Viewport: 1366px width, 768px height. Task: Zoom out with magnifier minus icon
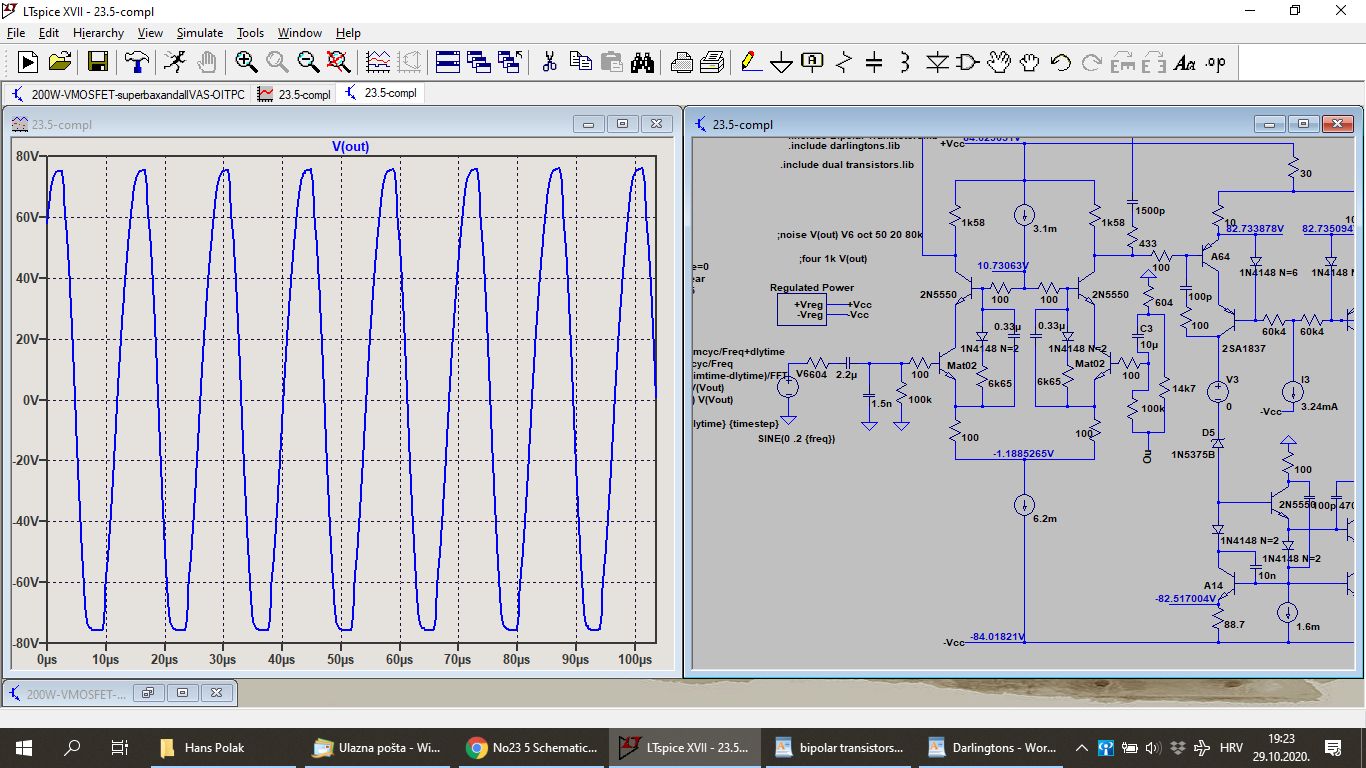tap(308, 62)
